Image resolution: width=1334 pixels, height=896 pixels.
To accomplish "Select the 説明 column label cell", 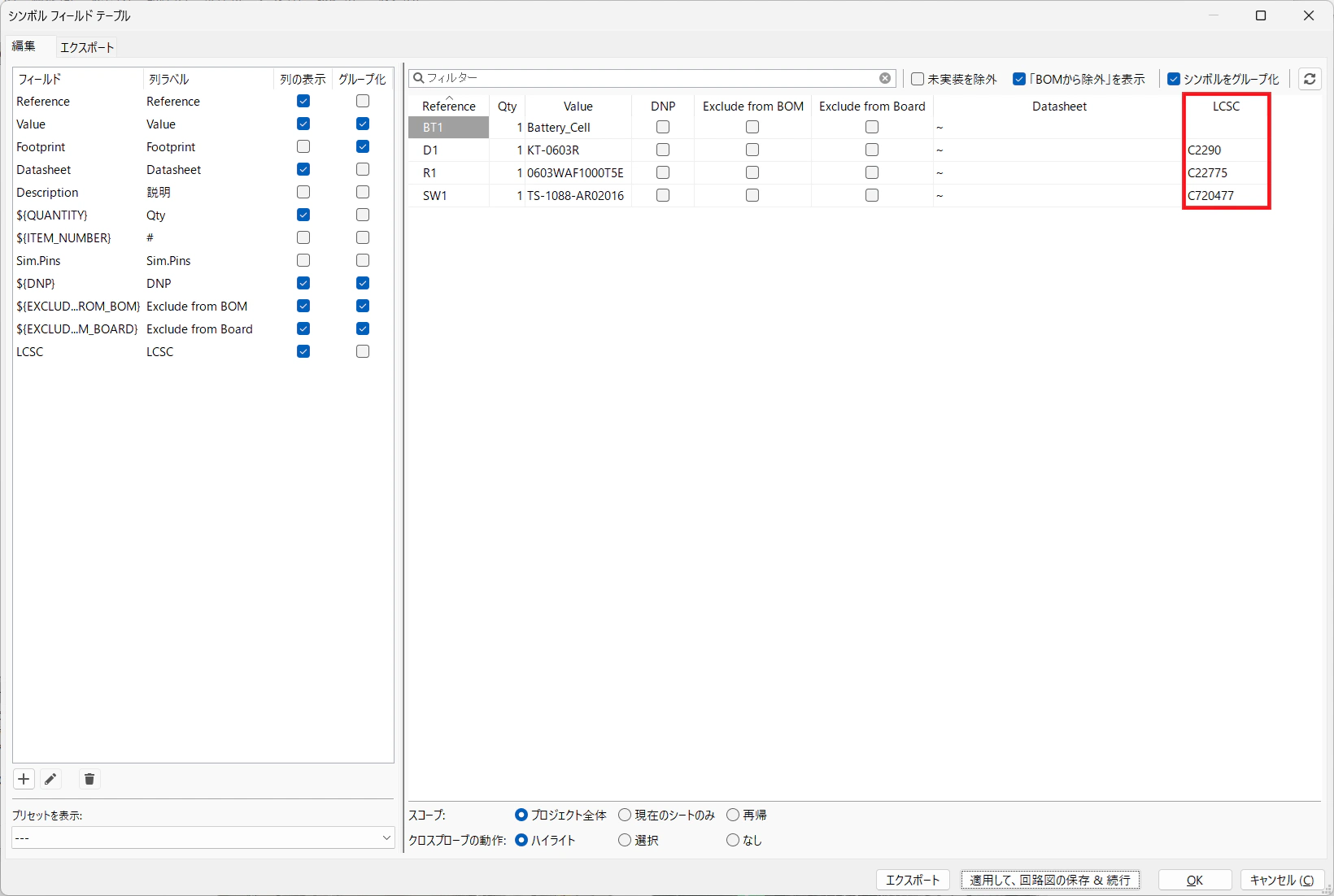I will click(x=208, y=192).
